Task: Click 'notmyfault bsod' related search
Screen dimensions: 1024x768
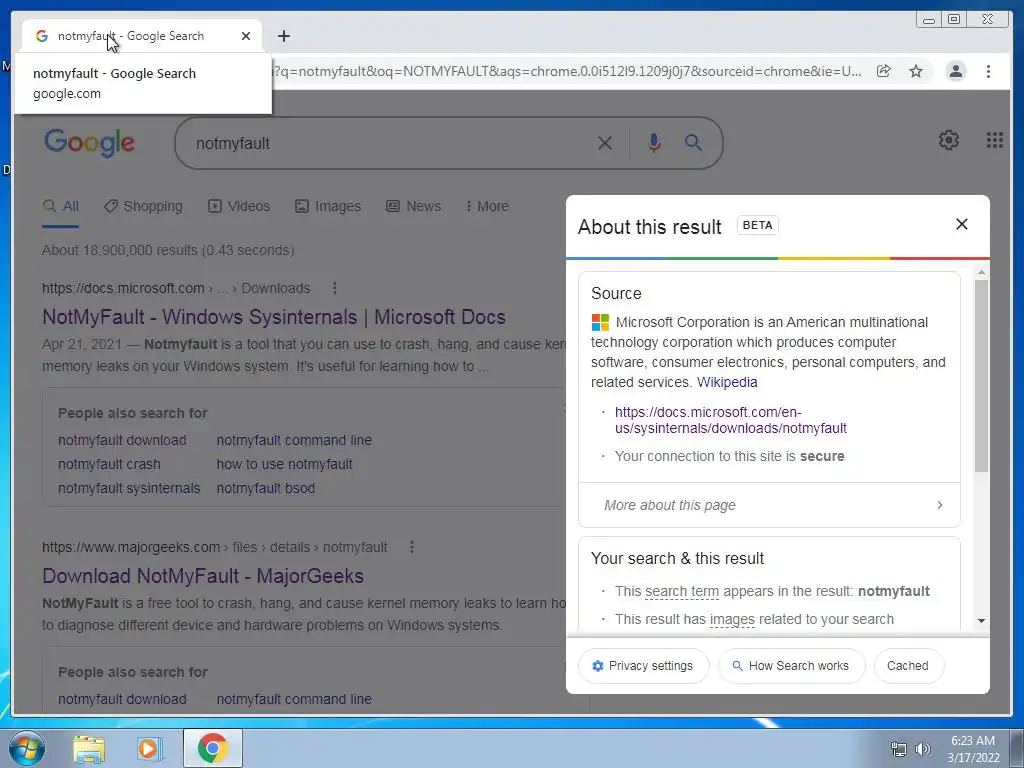Action: (266, 488)
